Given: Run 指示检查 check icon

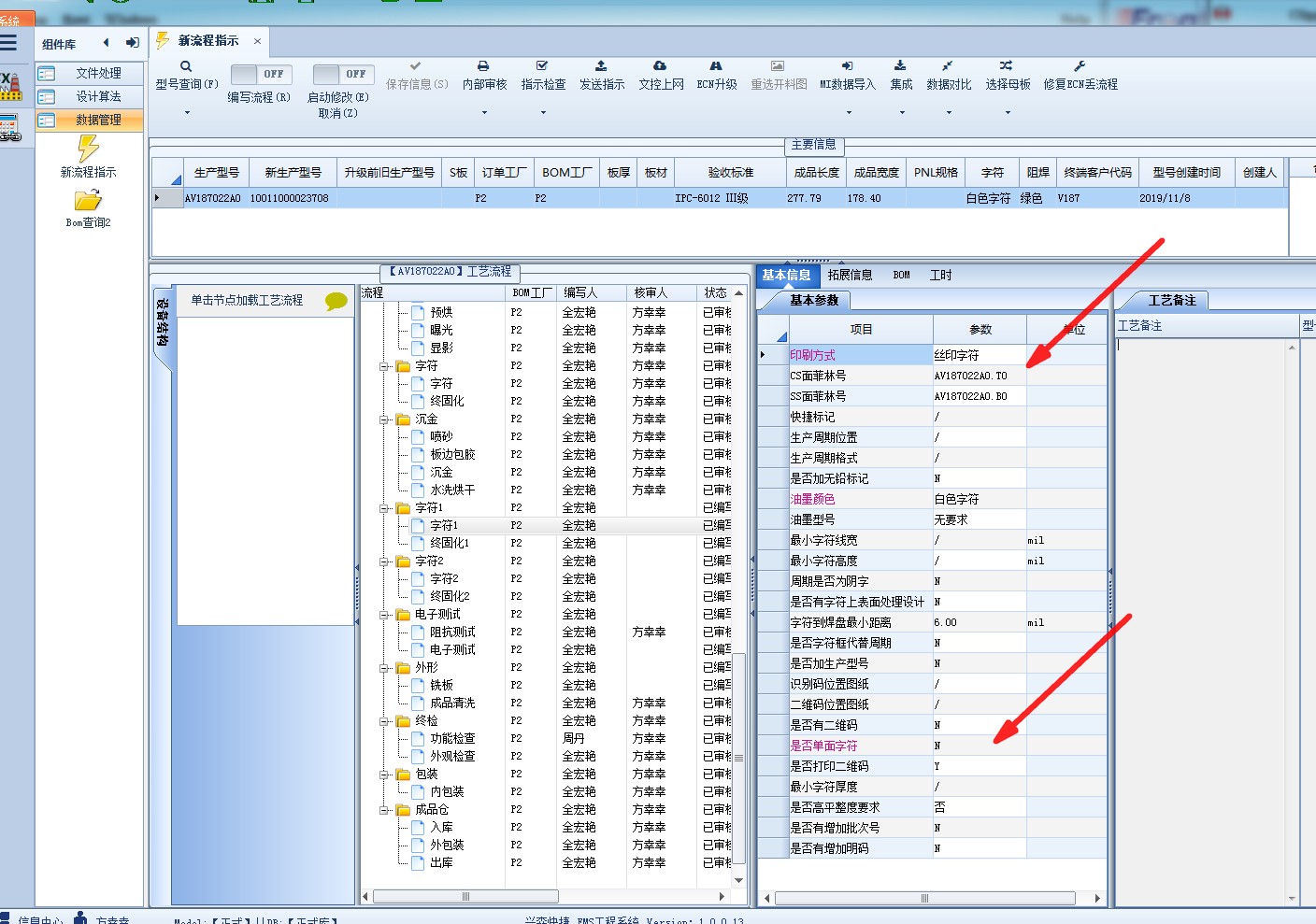Looking at the screenshot, I should (x=542, y=66).
